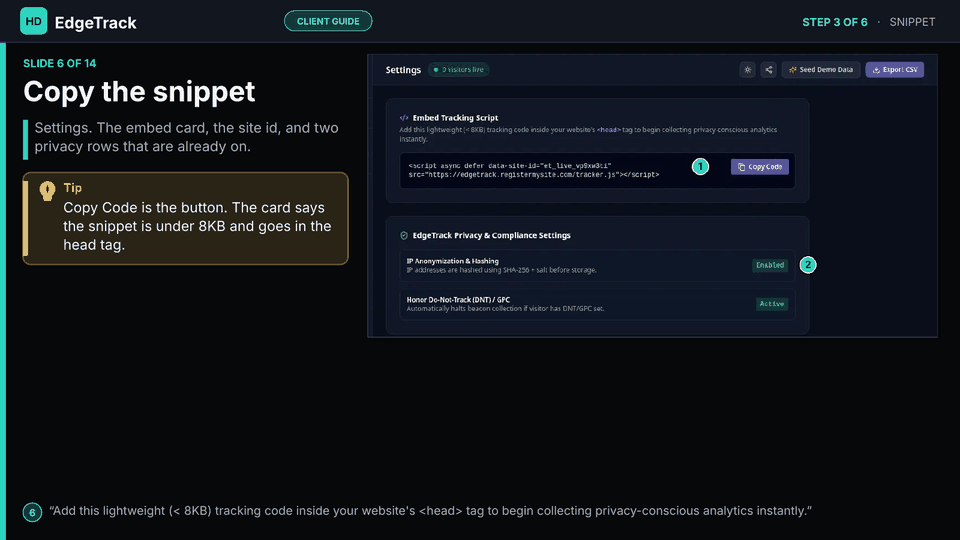960x540 pixels.
Task: Click the "SLIDE 6 OF 14" label
Action: [59, 63]
